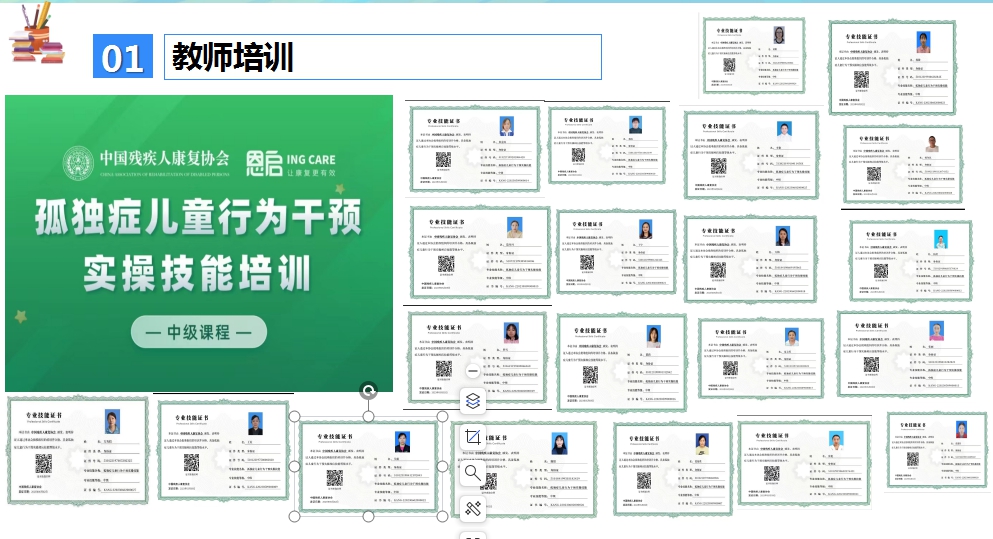Click the middle-left handle of selected certificate
Image resolution: width=993 pixels, height=539 pixels.
click(x=294, y=466)
